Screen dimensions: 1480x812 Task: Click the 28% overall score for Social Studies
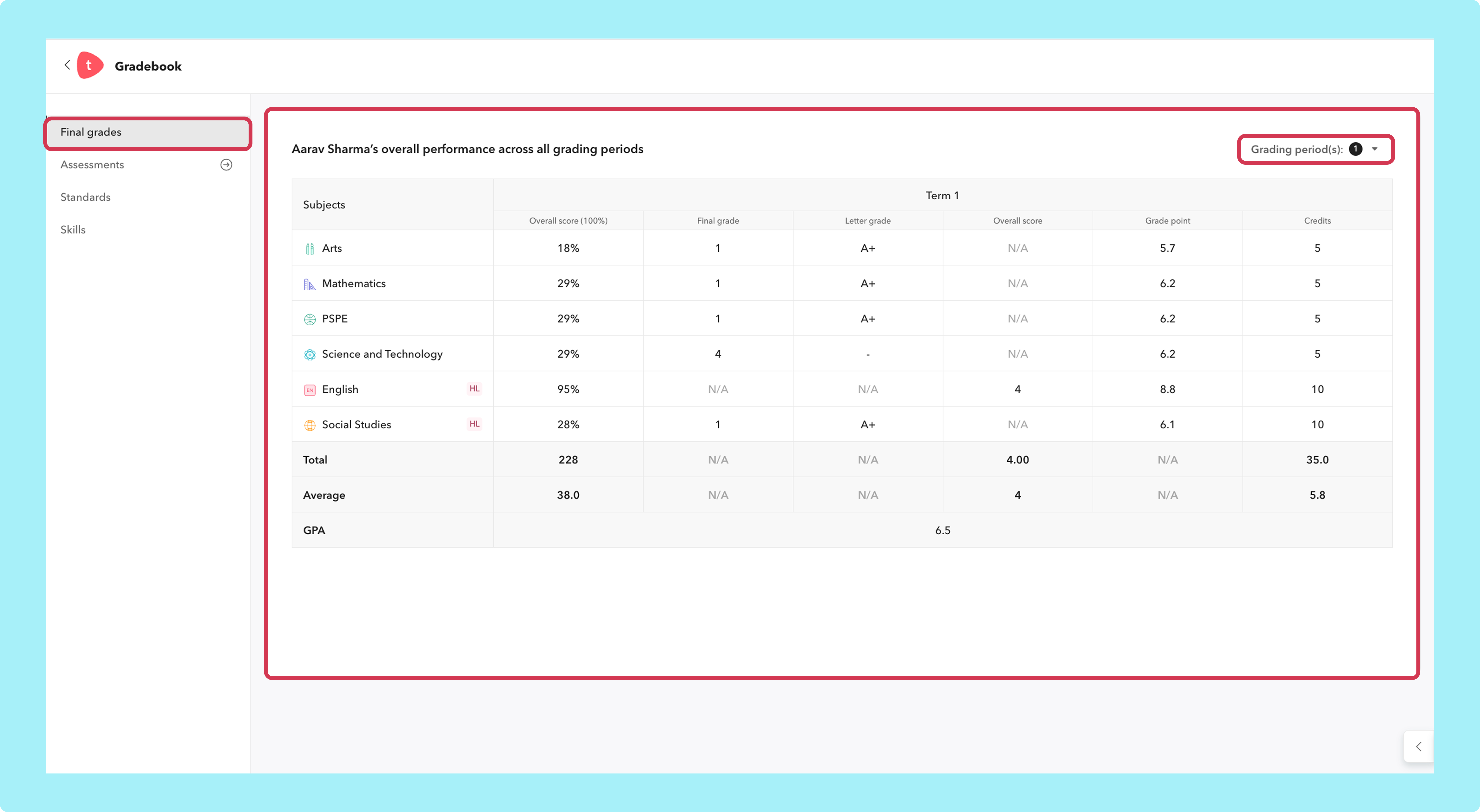click(568, 424)
